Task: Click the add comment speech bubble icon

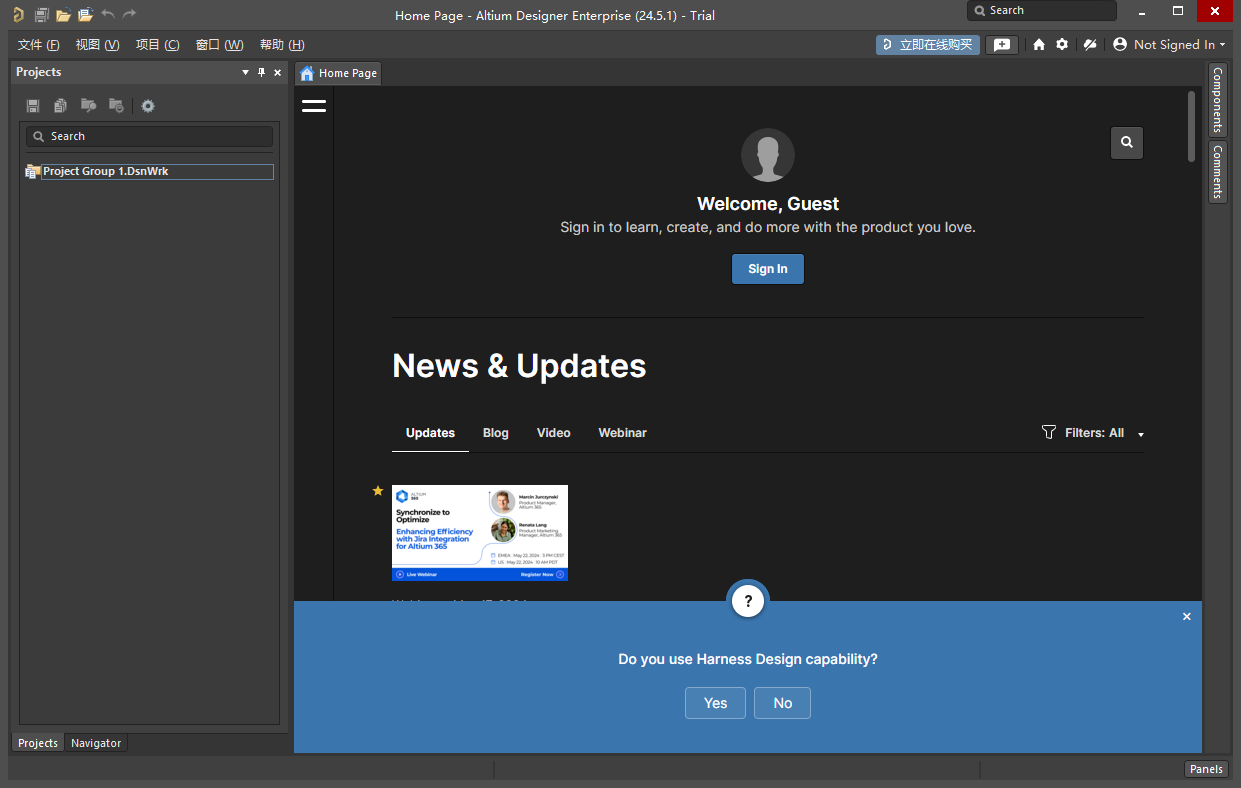Action: pos(1002,45)
